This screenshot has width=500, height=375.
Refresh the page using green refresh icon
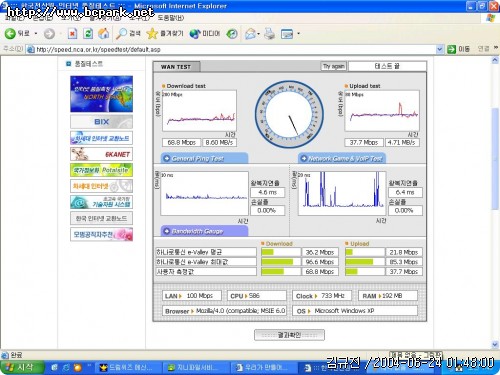pos(88,33)
